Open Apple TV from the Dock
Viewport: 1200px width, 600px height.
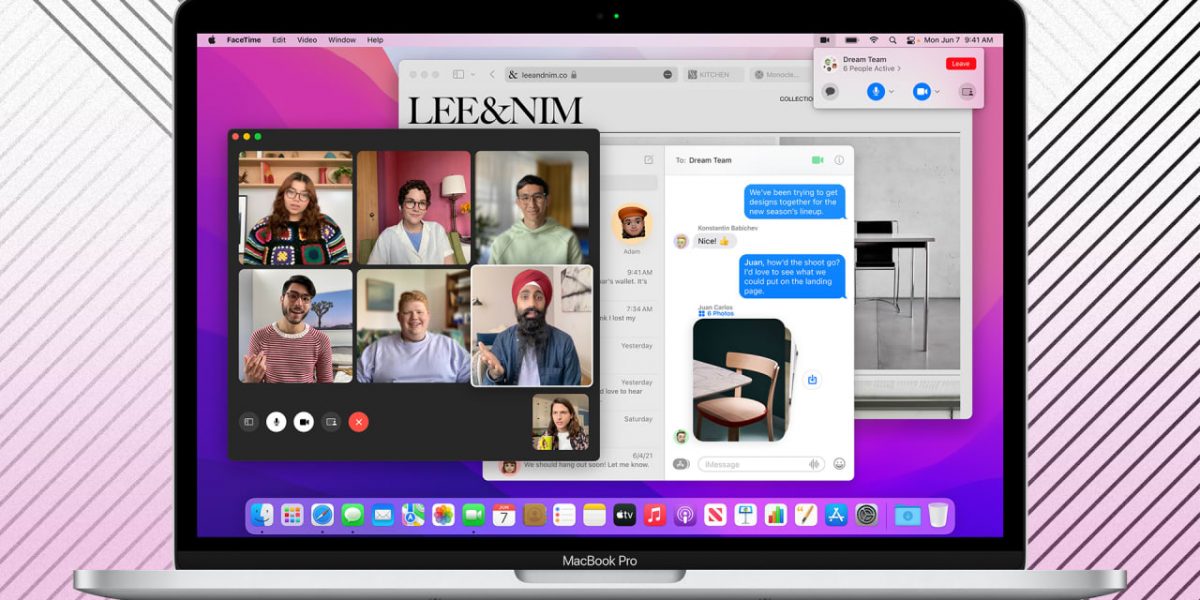pyautogui.click(x=625, y=515)
